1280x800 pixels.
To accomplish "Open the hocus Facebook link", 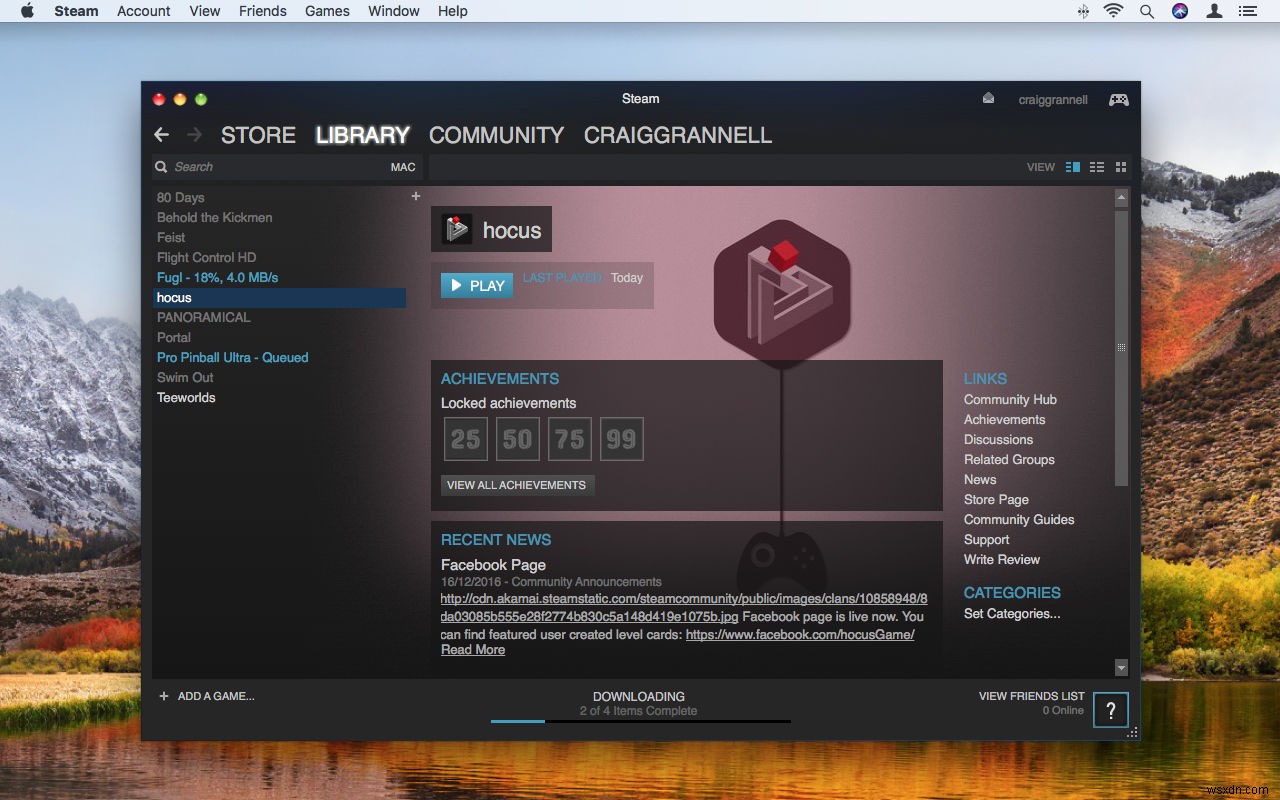I will 798,634.
